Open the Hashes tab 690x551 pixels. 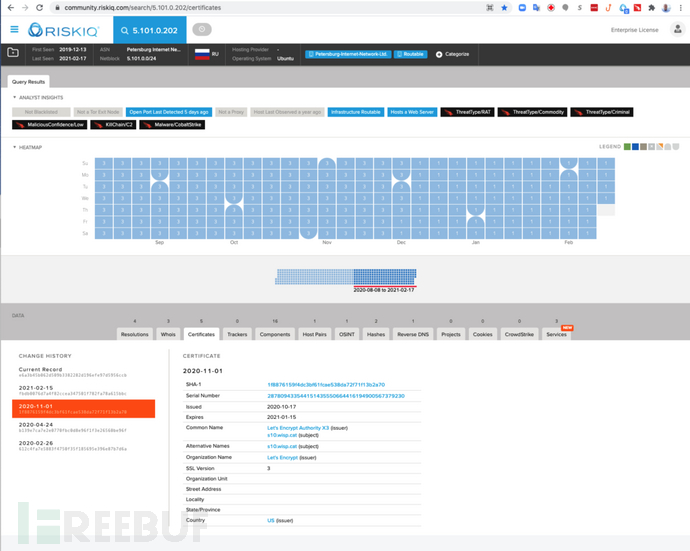[376, 334]
